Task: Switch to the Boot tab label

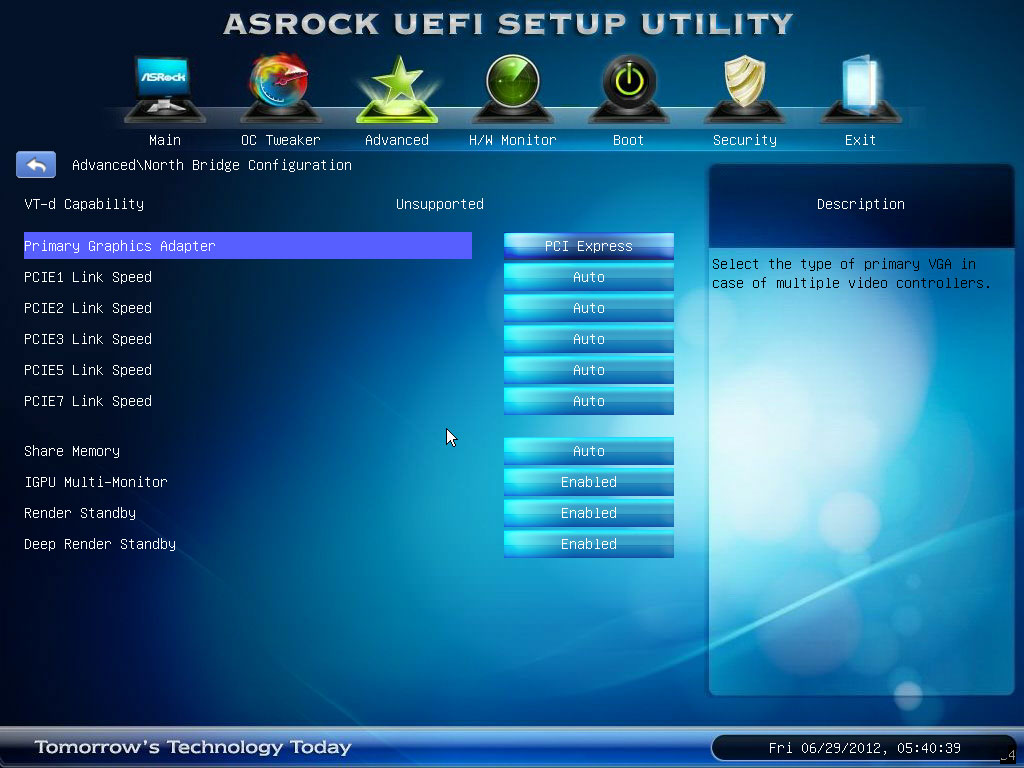Action: click(628, 140)
